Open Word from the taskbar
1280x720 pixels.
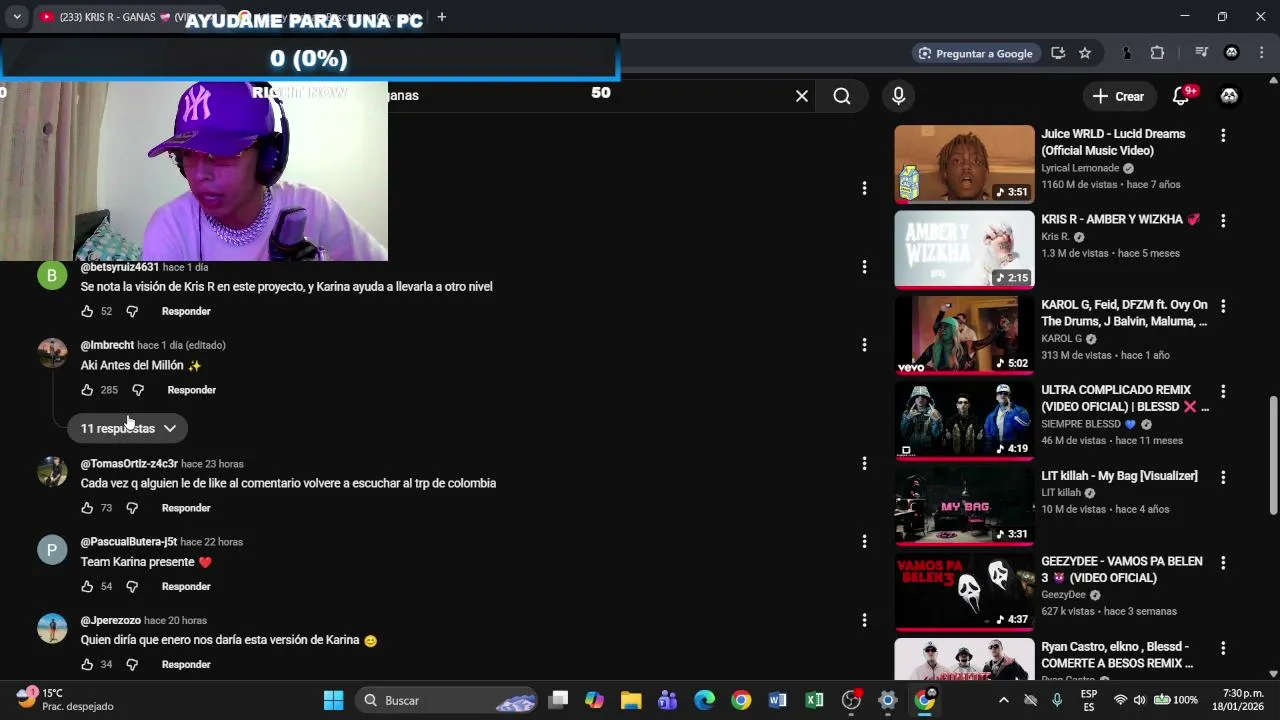pos(778,700)
